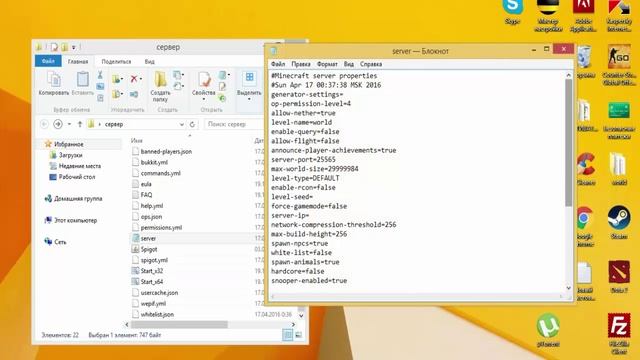Switch Explorer to details view icon
Screen dimensions: 640x360
pos(288,335)
